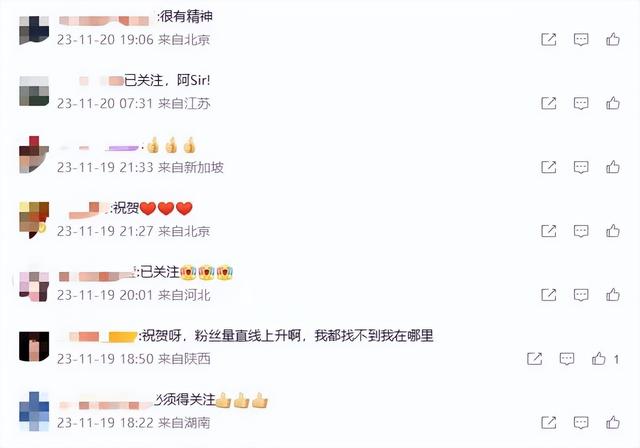The image size is (640, 448).
Task: Share the comment from 新加坡
Action: click(549, 167)
